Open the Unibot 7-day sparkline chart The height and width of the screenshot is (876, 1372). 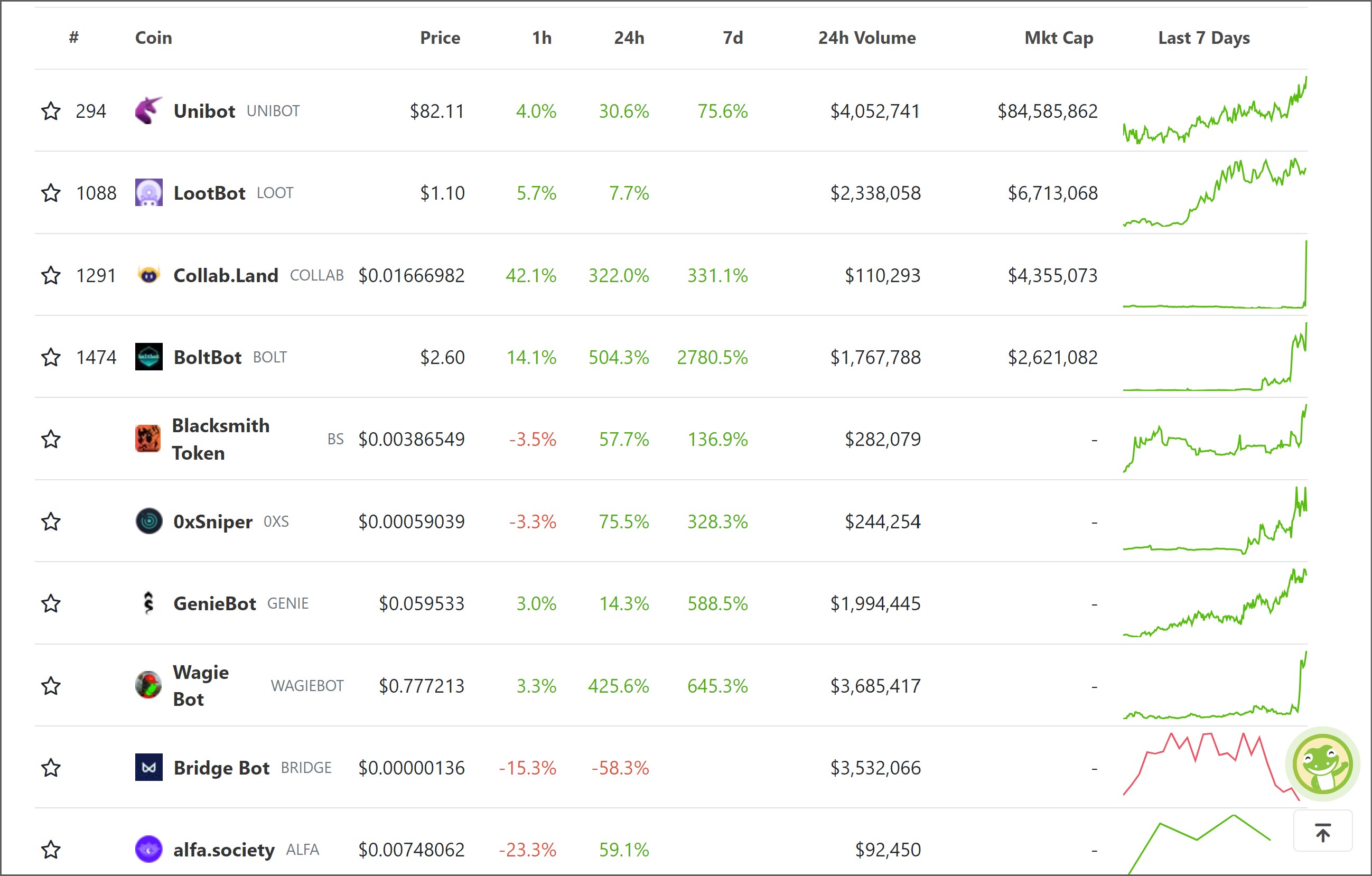click(x=1215, y=110)
